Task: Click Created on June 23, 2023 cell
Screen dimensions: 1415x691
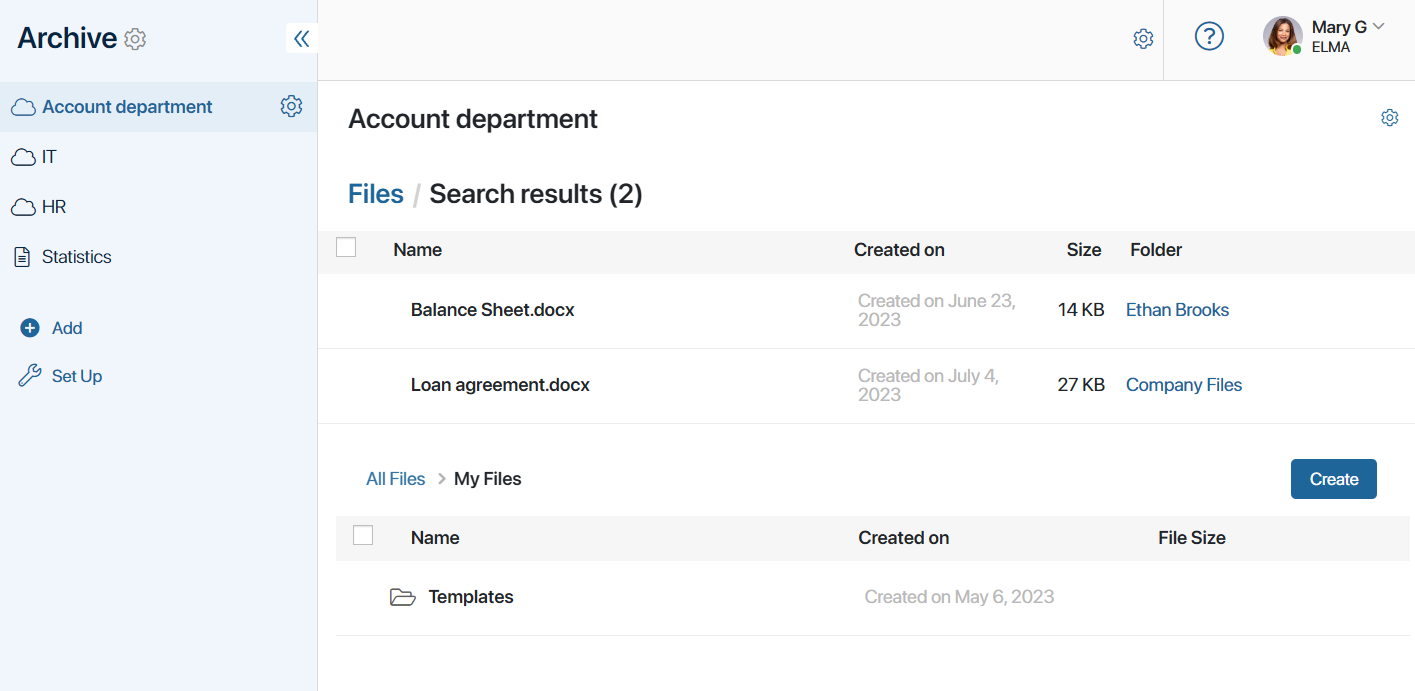Action: 937,310
